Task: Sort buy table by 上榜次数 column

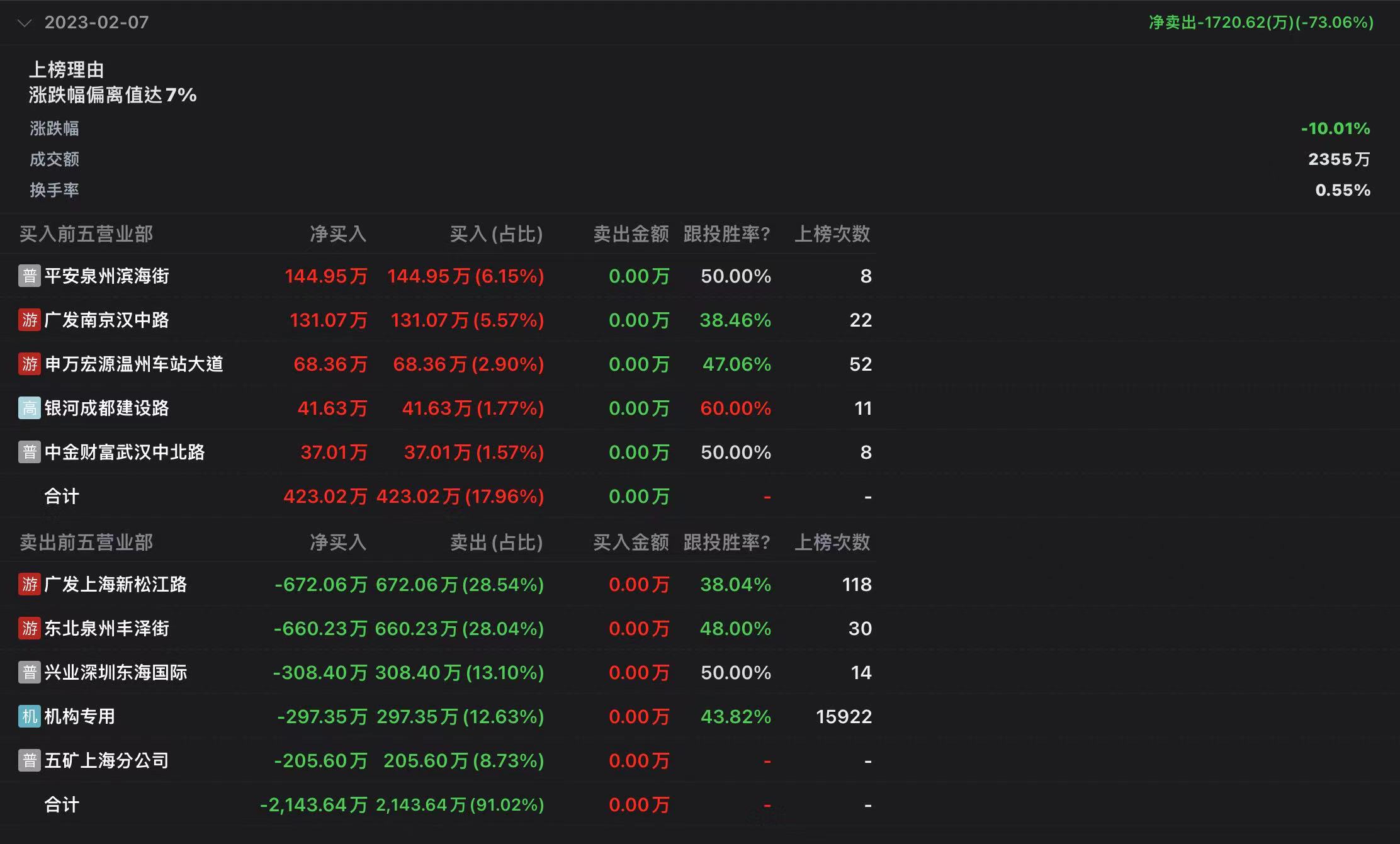Action: point(832,234)
